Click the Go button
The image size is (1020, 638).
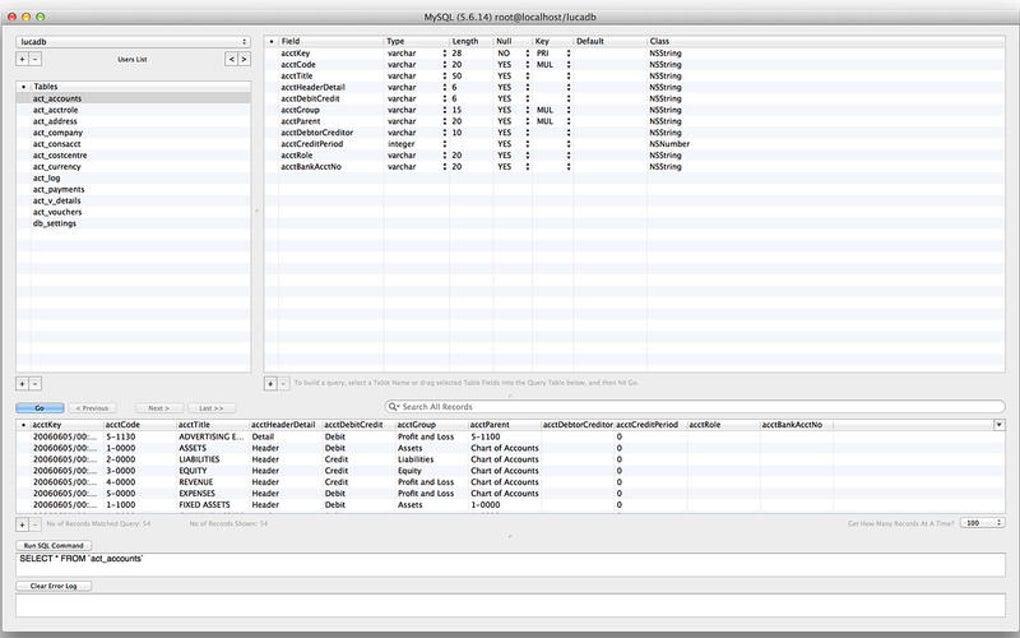pos(40,408)
